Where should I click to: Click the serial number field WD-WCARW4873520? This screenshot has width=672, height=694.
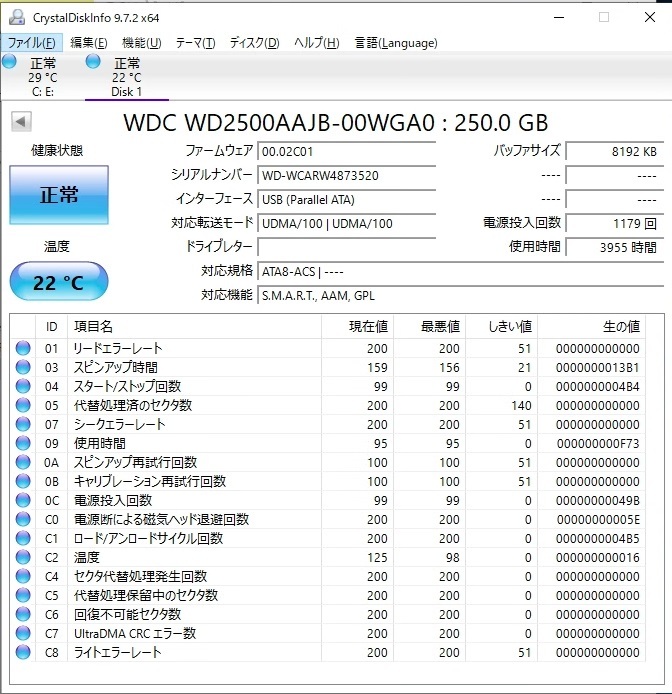coord(347,176)
